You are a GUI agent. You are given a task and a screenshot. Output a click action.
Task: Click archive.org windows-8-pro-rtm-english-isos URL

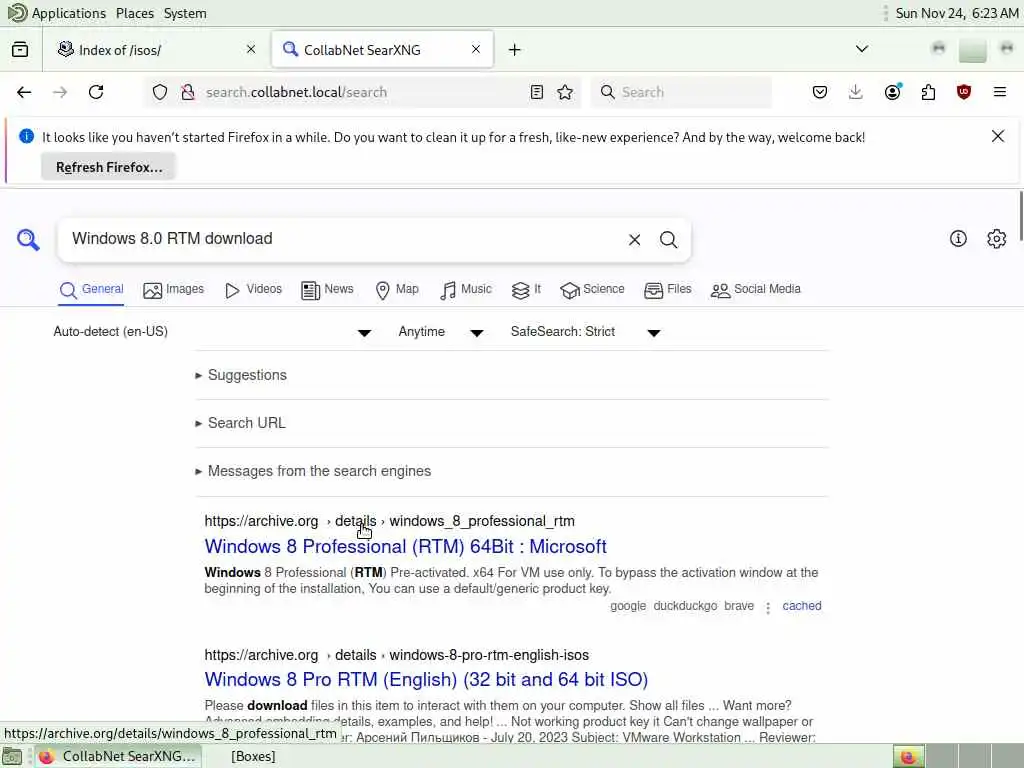click(x=396, y=655)
